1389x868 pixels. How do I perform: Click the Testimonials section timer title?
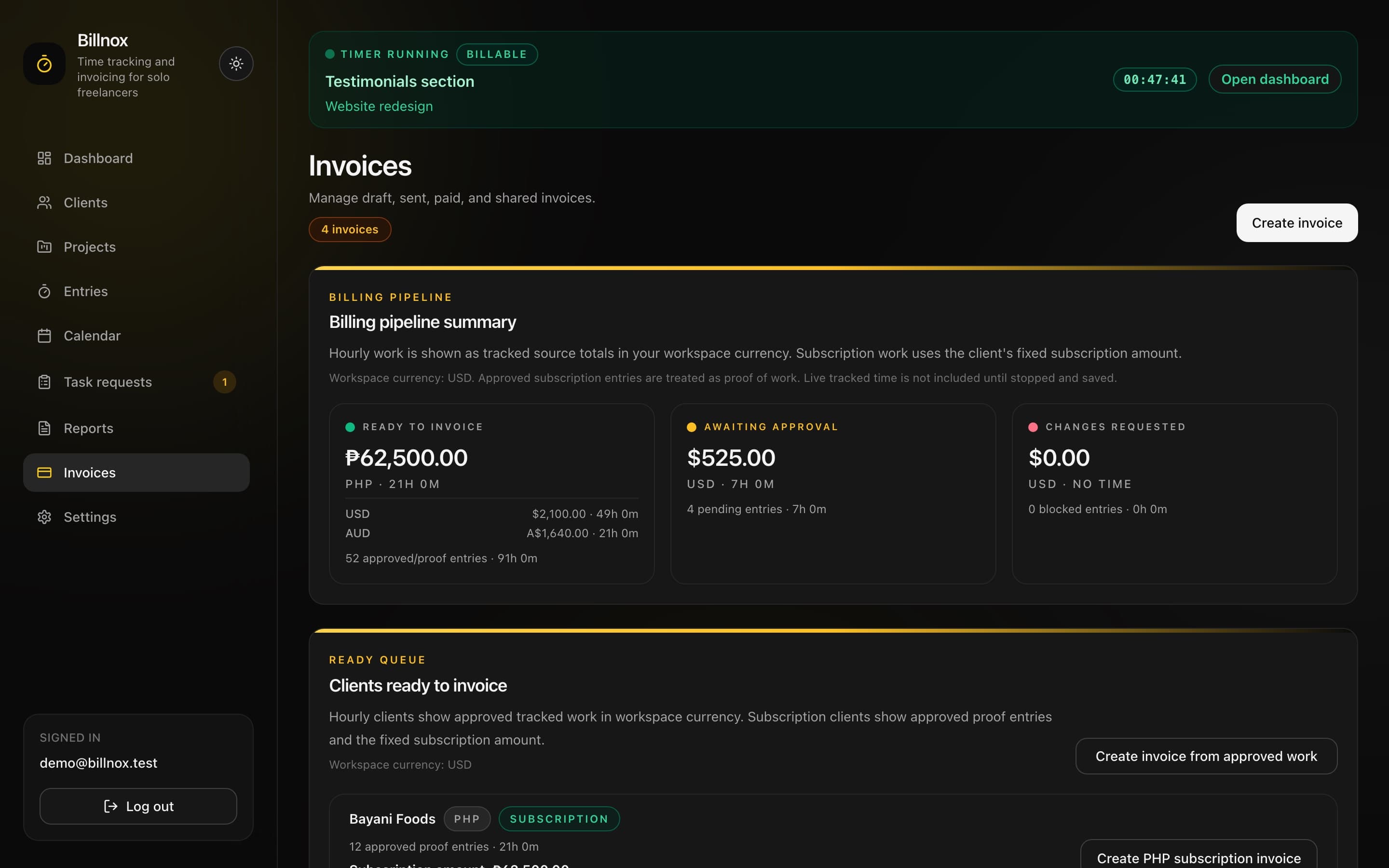399,81
